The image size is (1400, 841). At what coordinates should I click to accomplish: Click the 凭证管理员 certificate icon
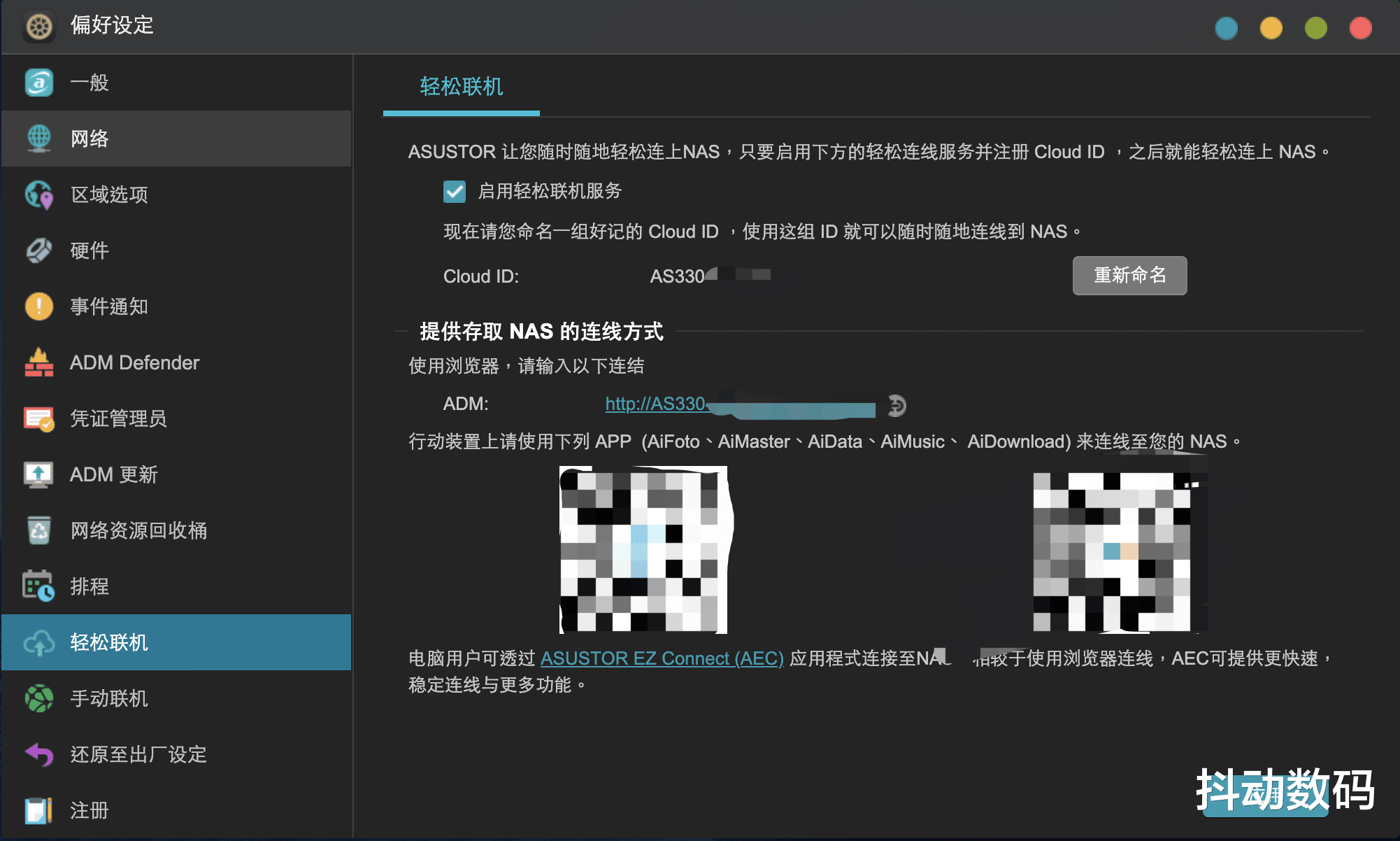click(x=39, y=418)
